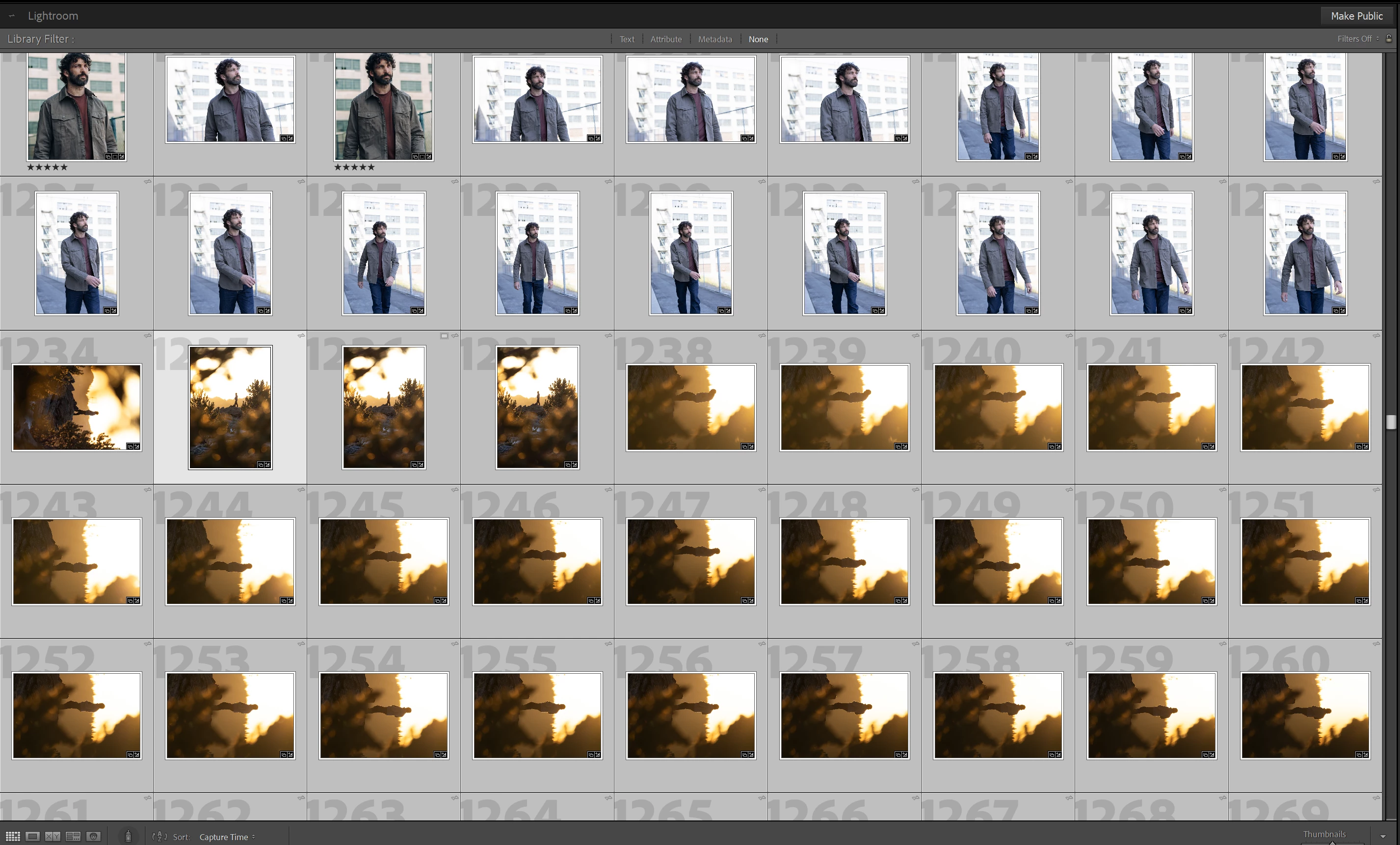
Task: Click rotate arrow on photo 1240 cell
Action: pos(1069,336)
